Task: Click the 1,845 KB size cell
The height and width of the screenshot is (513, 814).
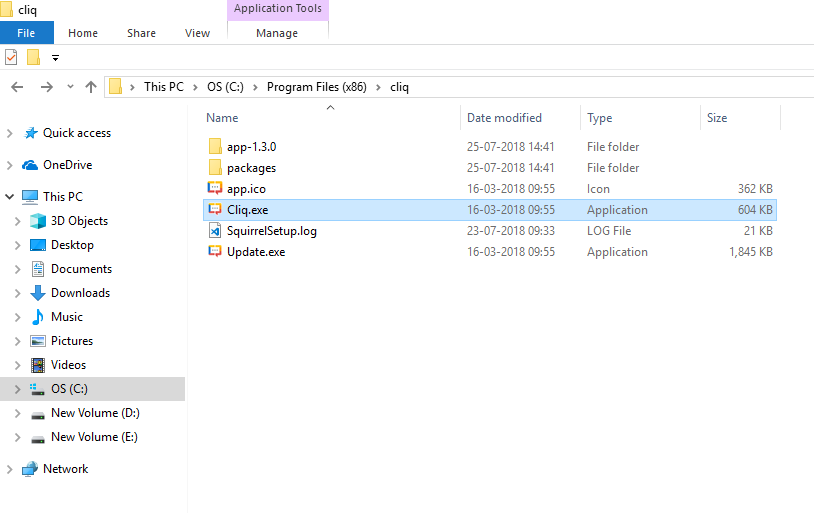Action: [751, 252]
